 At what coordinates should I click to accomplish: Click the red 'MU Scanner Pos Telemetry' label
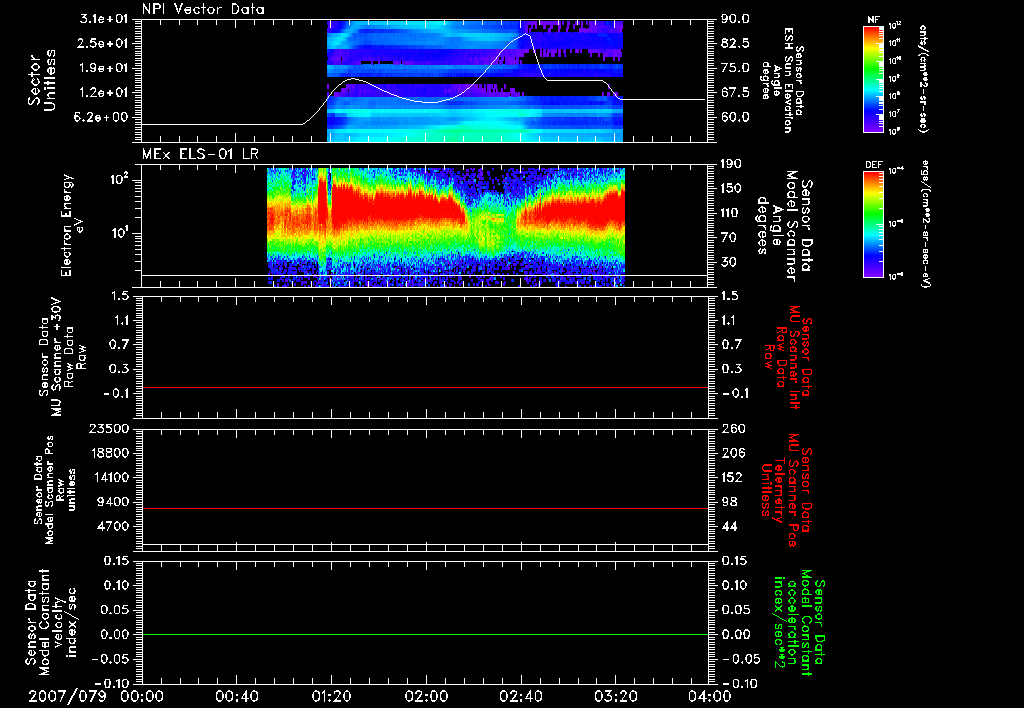[x=786, y=490]
